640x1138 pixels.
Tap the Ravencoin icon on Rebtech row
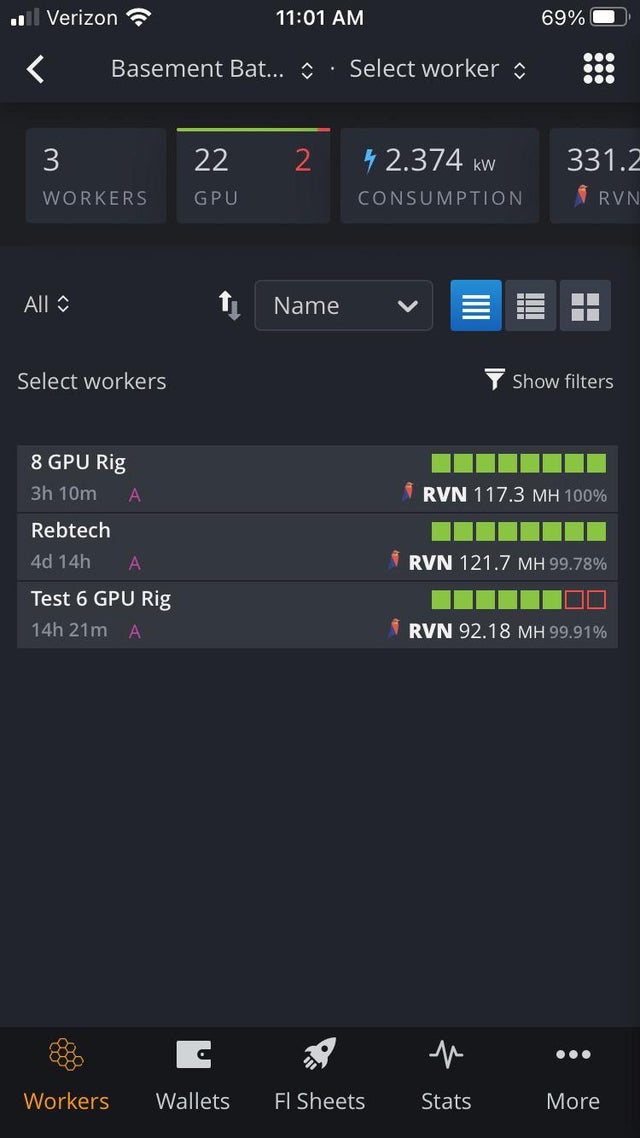click(x=394, y=560)
